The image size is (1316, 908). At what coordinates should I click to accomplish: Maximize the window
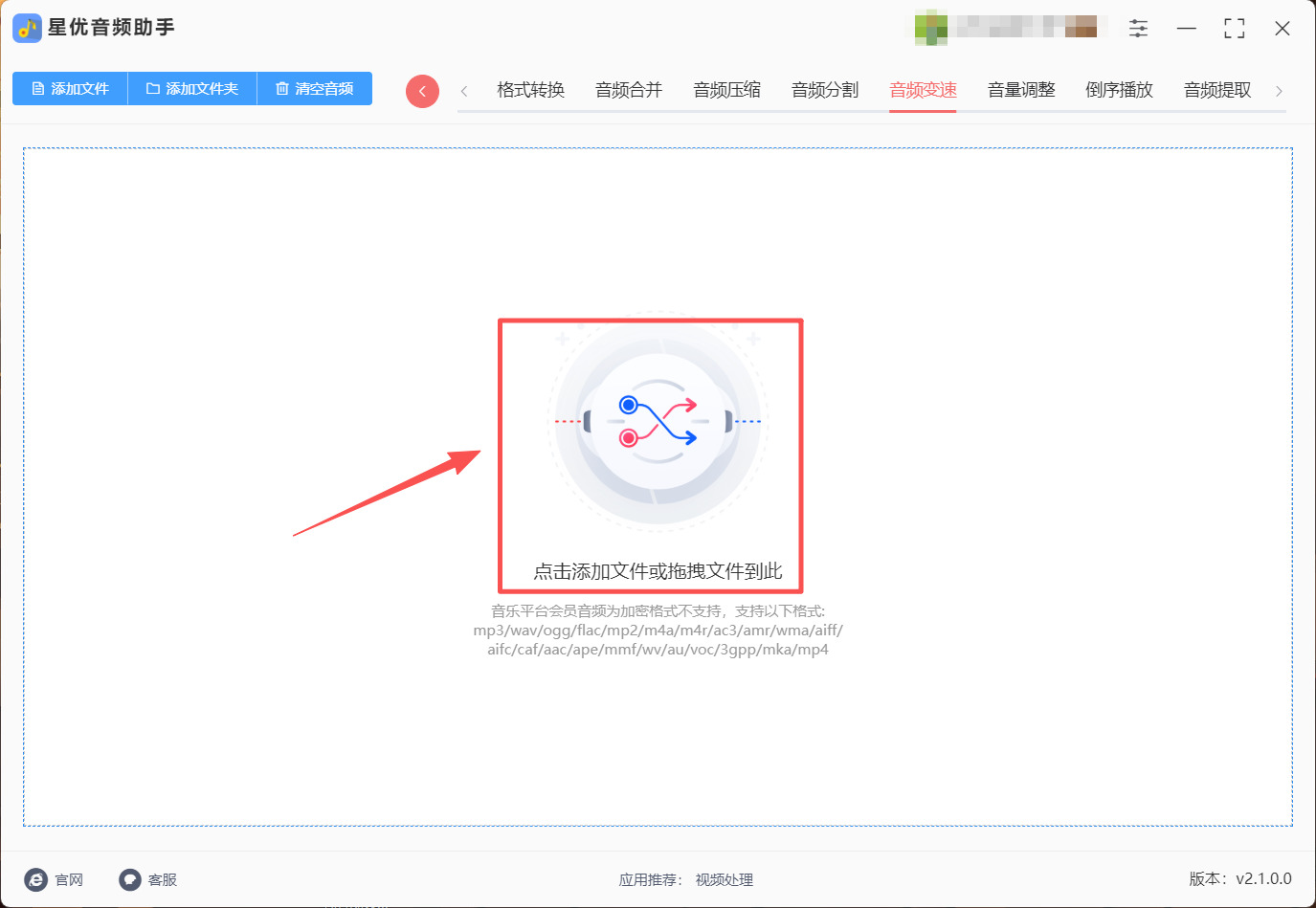[1235, 29]
